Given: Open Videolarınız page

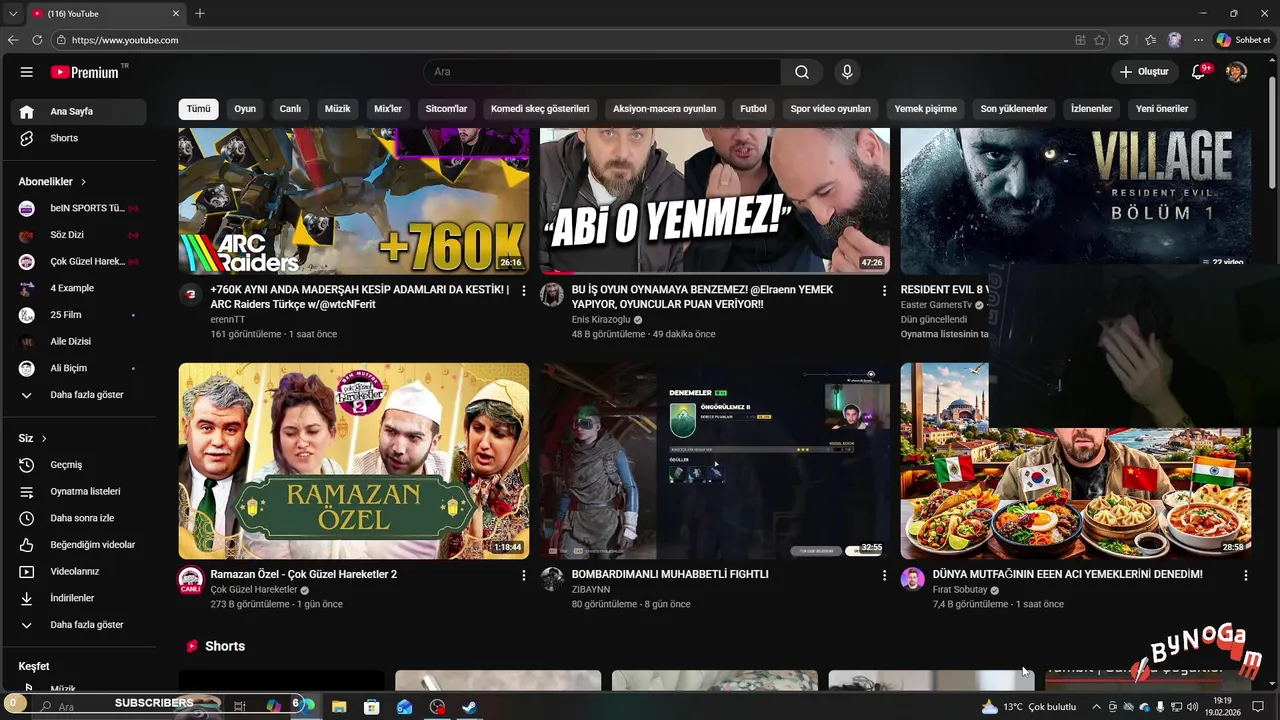Looking at the screenshot, I should [79, 572].
